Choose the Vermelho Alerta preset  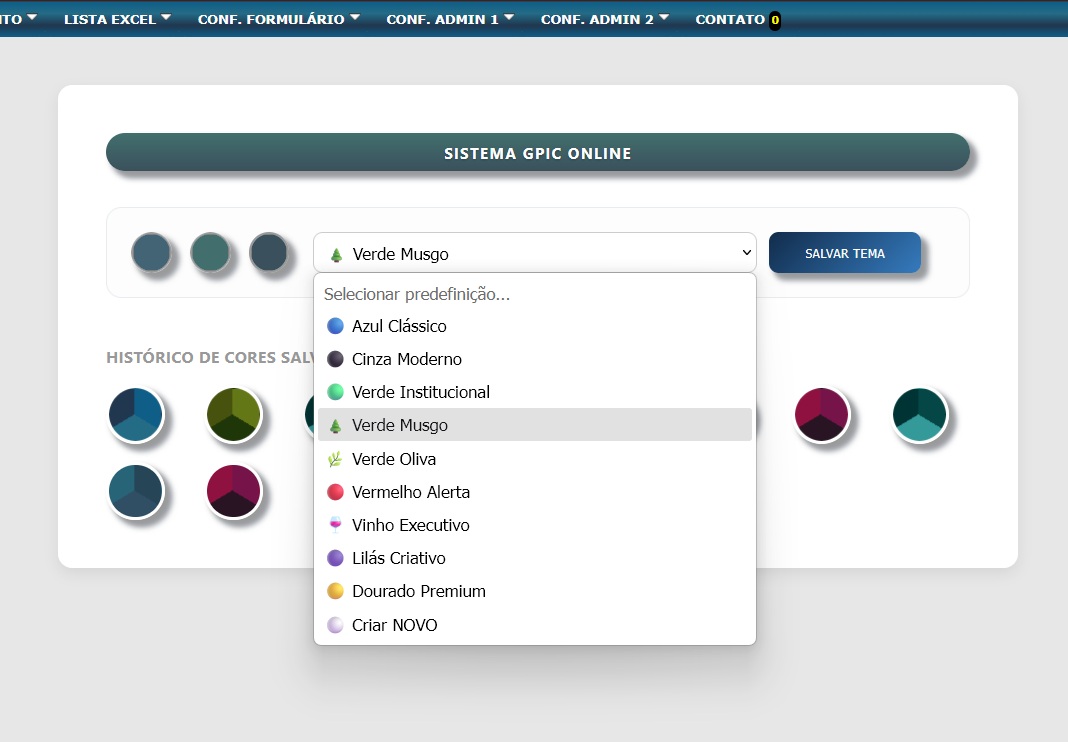pos(410,492)
